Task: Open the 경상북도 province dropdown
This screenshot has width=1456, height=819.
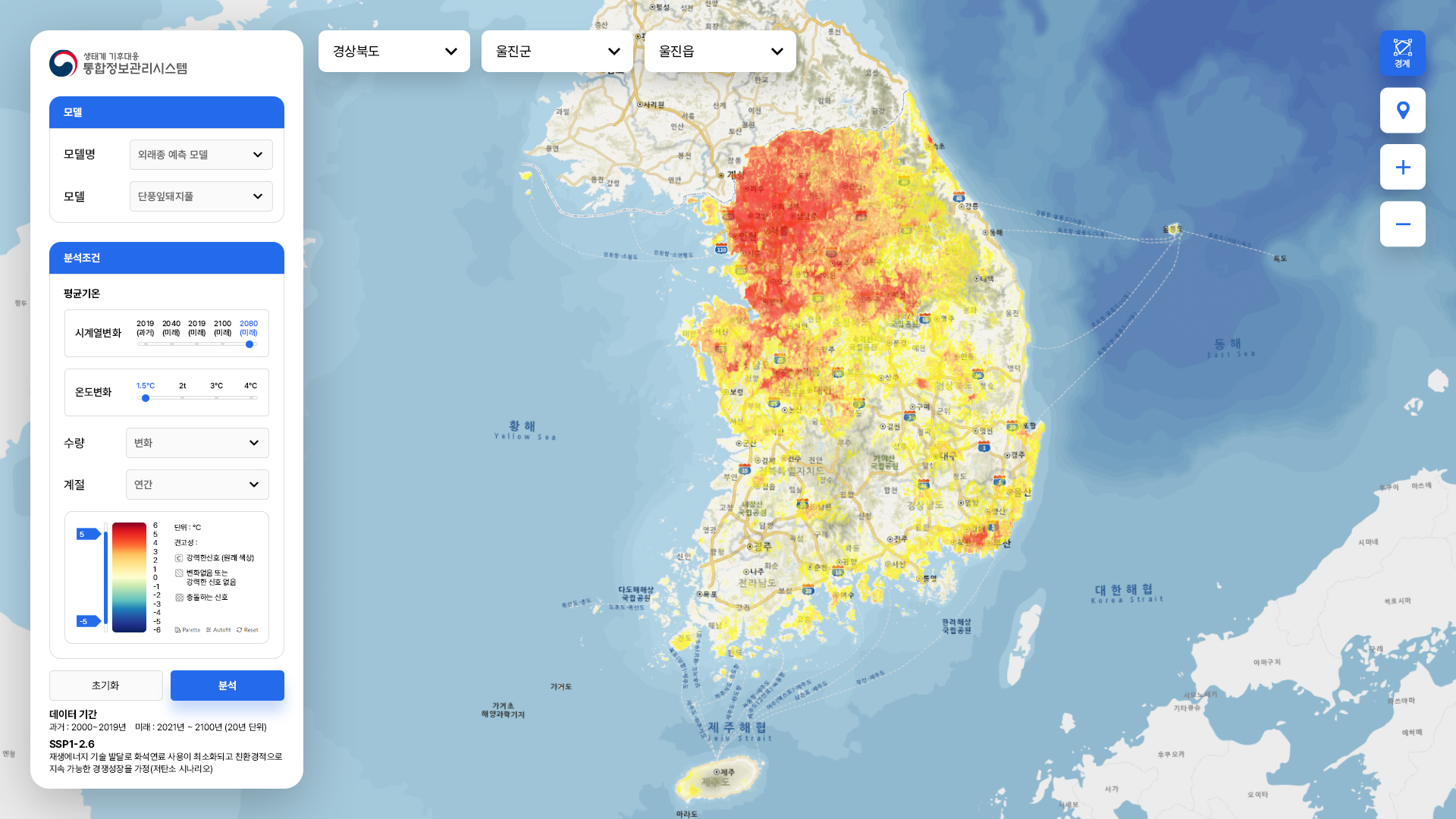Action: tap(394, 52)
